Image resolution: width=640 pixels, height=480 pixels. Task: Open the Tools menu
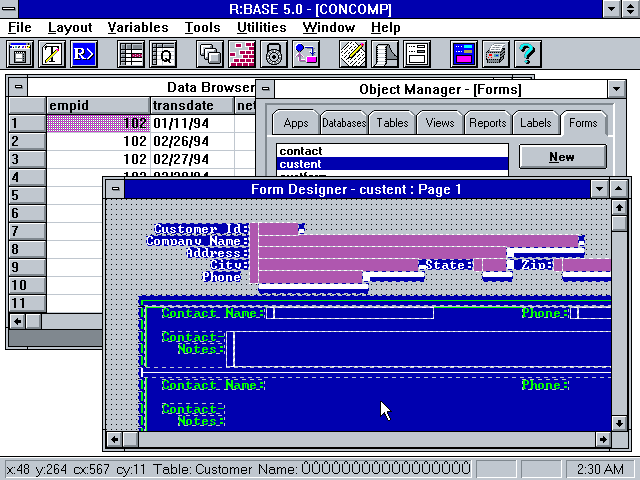pos(202,27)
